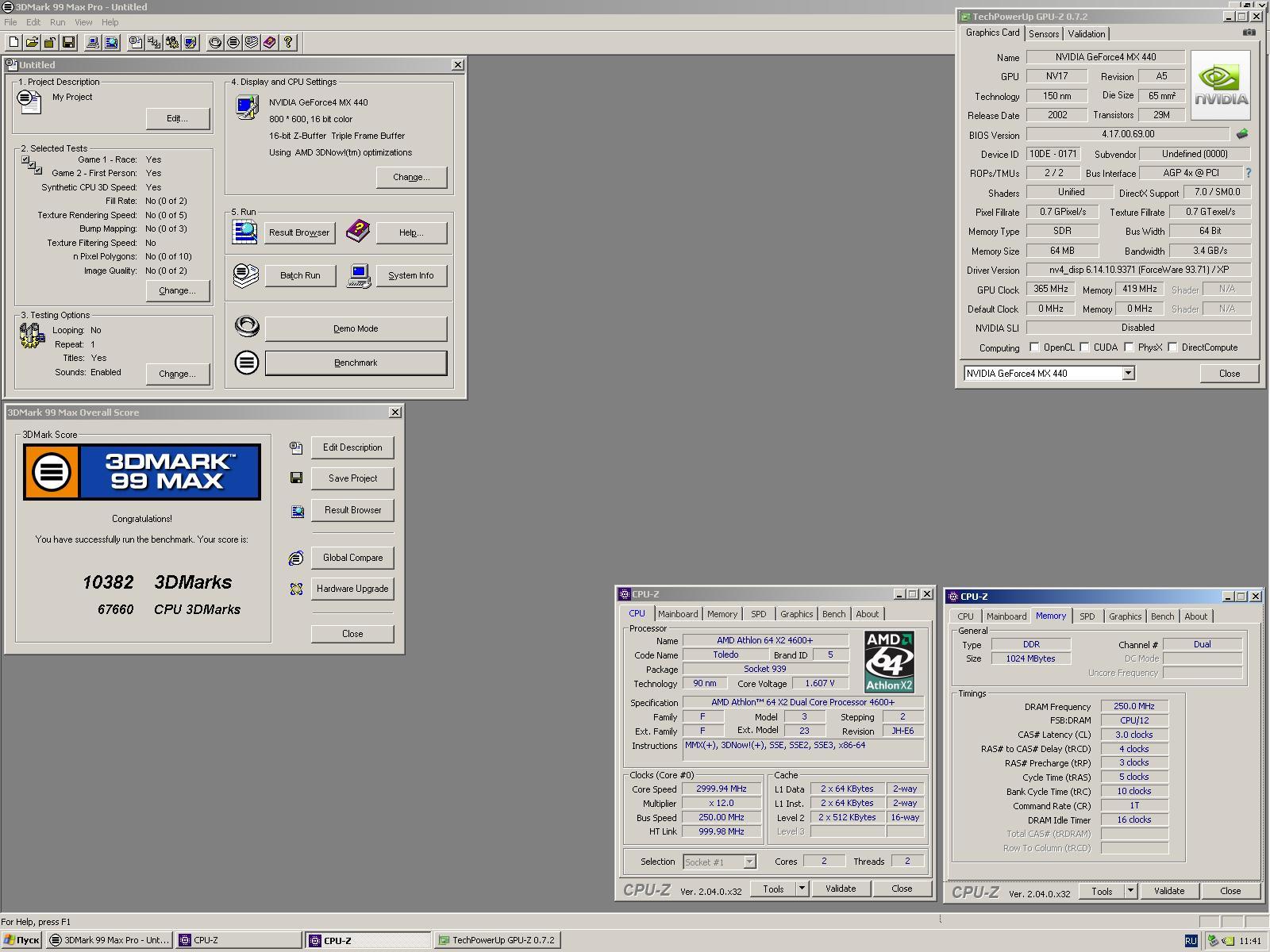Open Bench tab in CPU-Z CPU window
This screenshot has height=952, width=1270.
pos(833,614)
